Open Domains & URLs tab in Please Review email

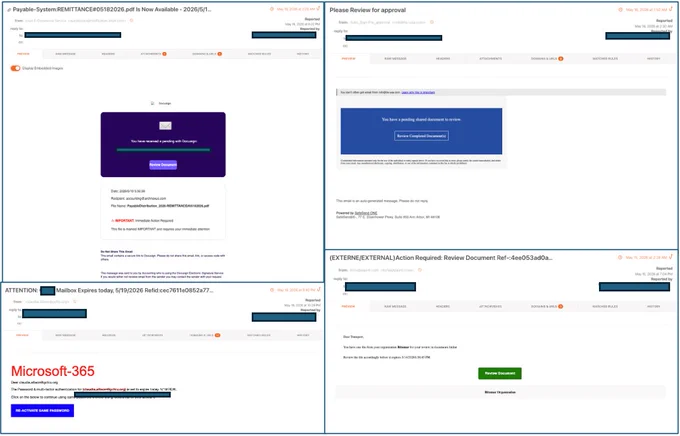point(547,59)
